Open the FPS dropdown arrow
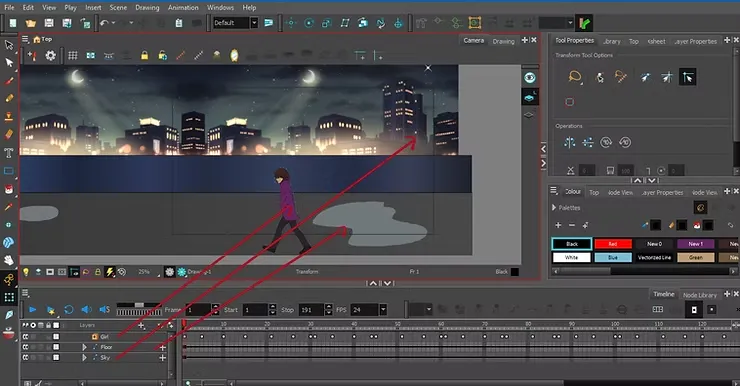 (x=383, y=310)
